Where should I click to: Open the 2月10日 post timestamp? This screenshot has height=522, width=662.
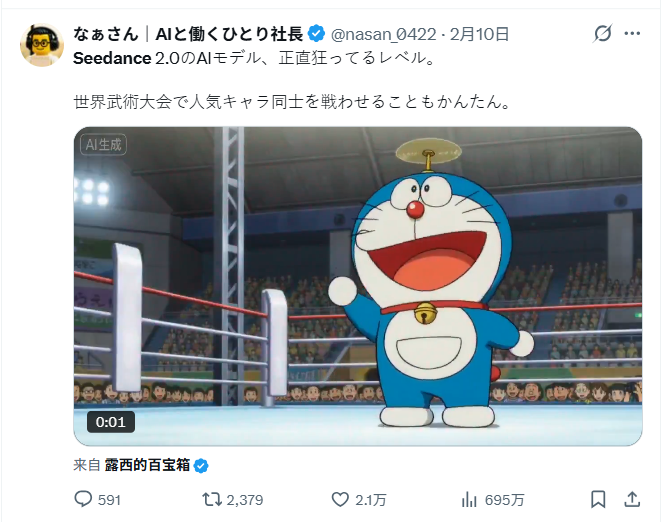(479, 34)
